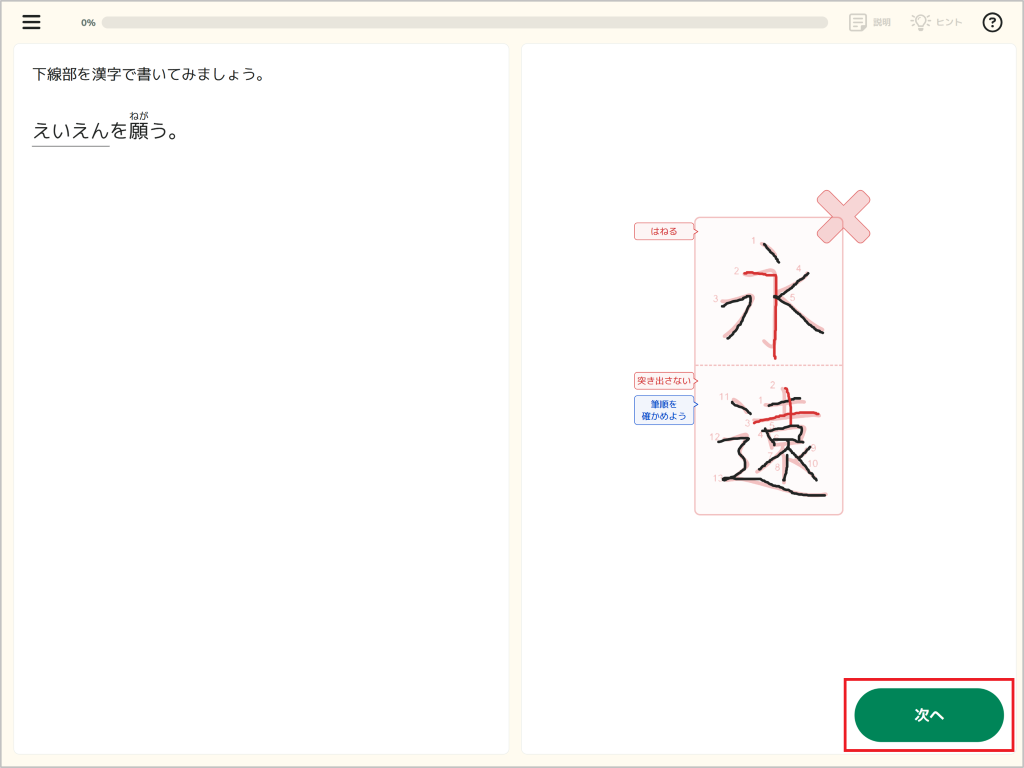Click the instruction 下線部を漢字で書いてみましょう

[149, 74]
